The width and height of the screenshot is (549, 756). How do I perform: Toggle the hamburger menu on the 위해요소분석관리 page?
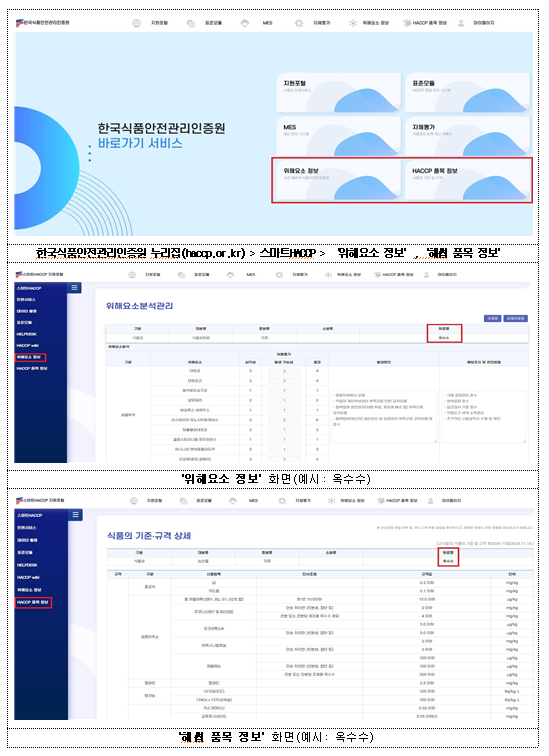74,288
